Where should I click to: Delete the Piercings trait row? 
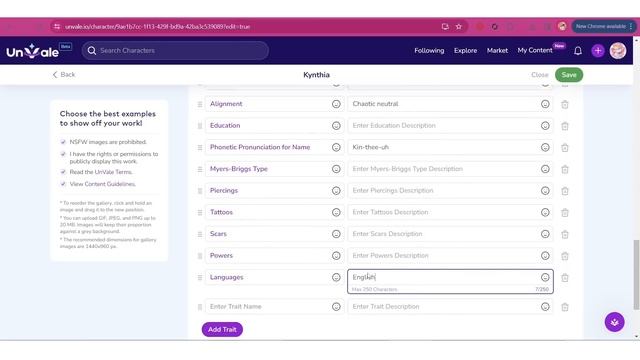point(565,191)
